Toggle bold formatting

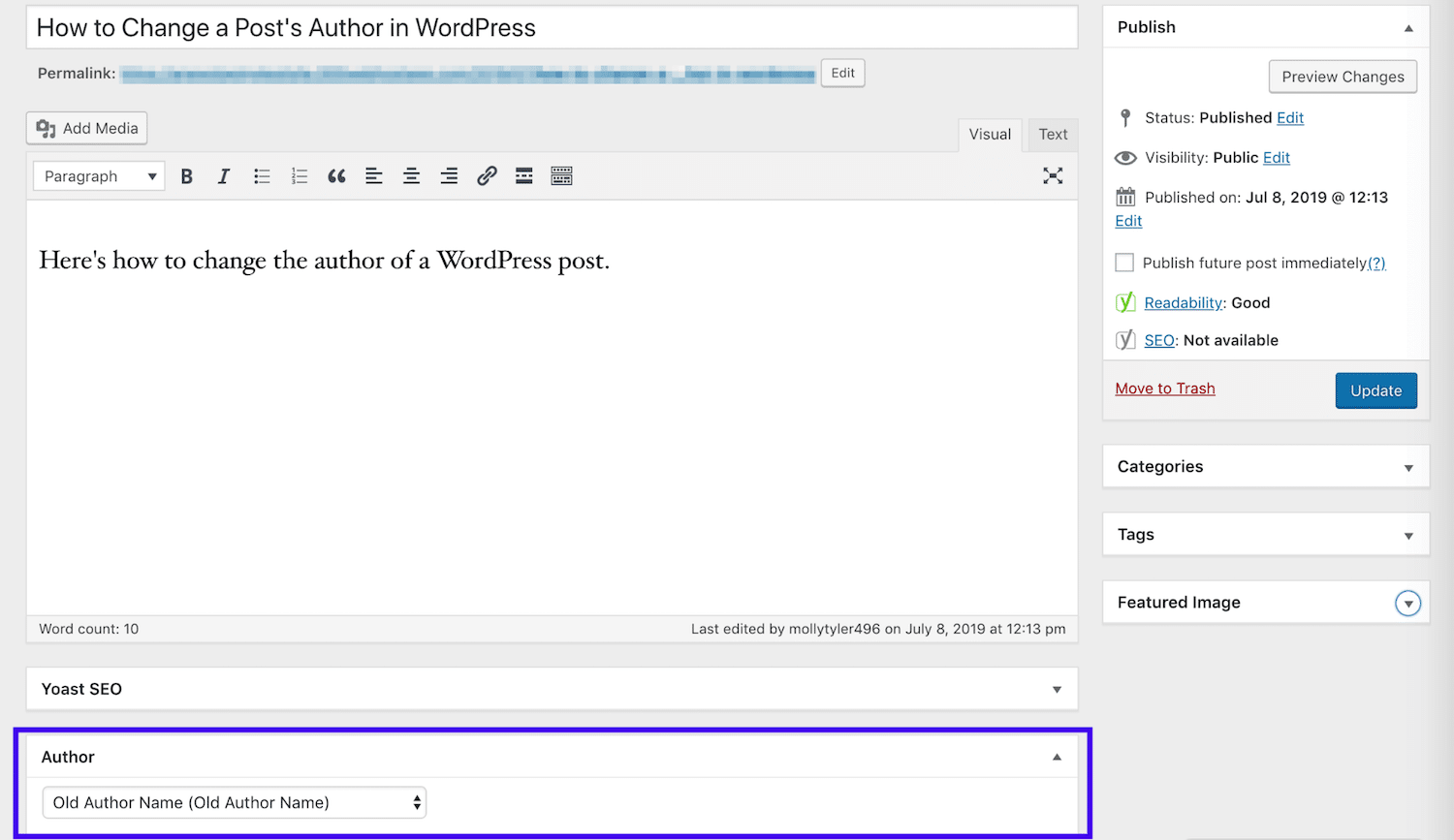(x=186, y=175)
